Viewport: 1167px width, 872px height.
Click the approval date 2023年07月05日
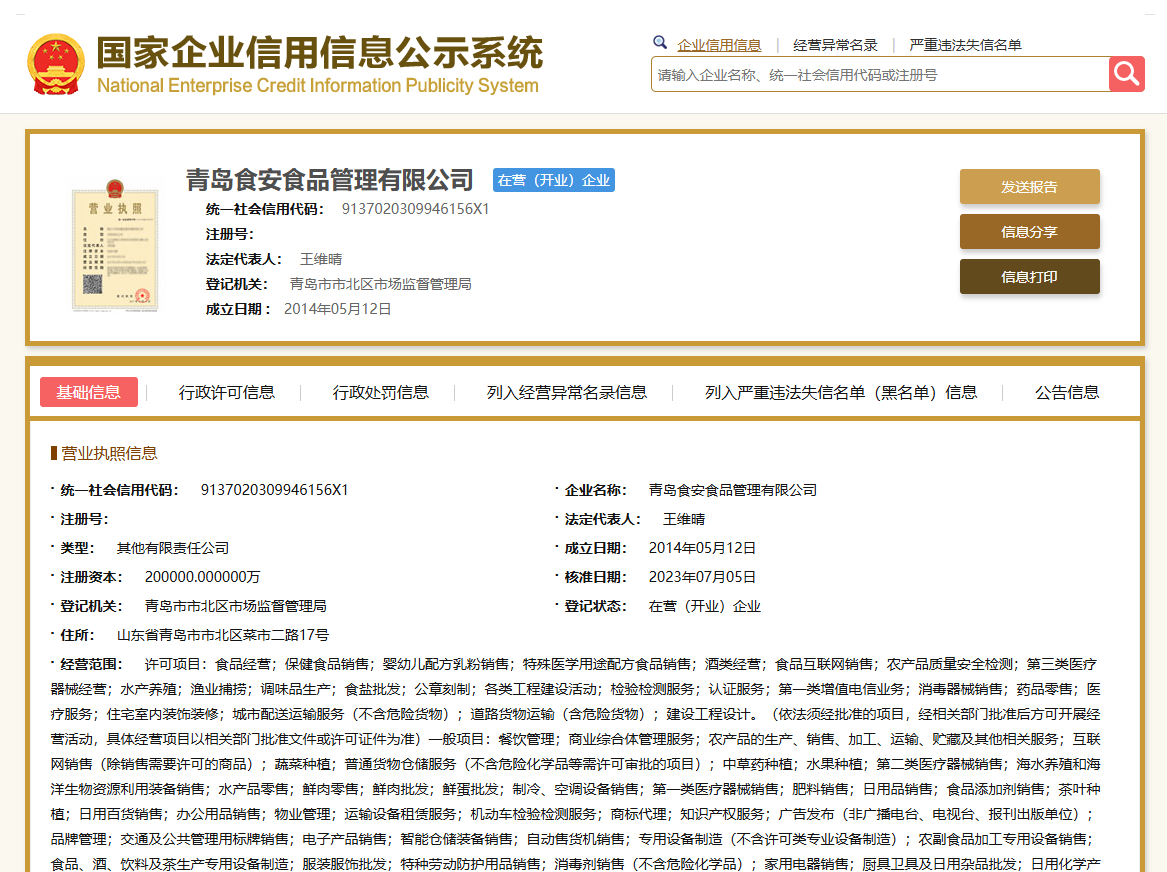[x=702, y=577]
